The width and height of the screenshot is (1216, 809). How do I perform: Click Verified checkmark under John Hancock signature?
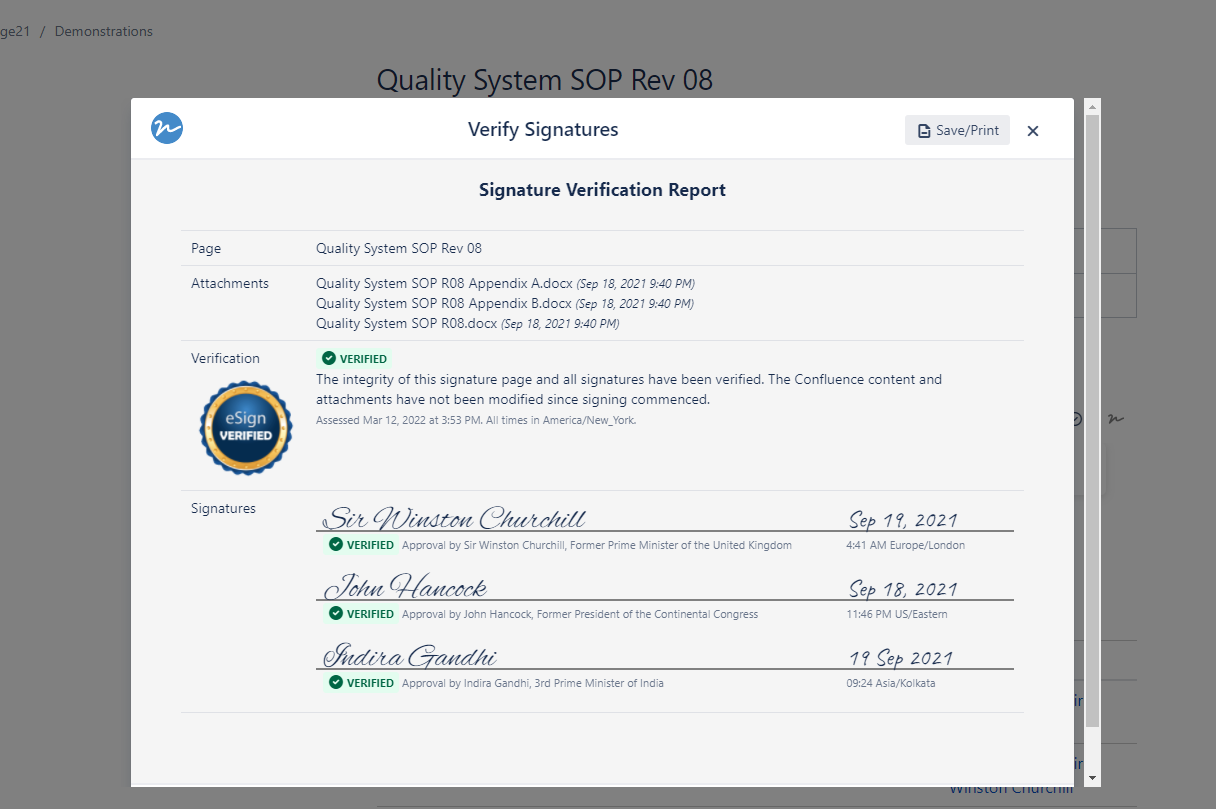point(336,614)
